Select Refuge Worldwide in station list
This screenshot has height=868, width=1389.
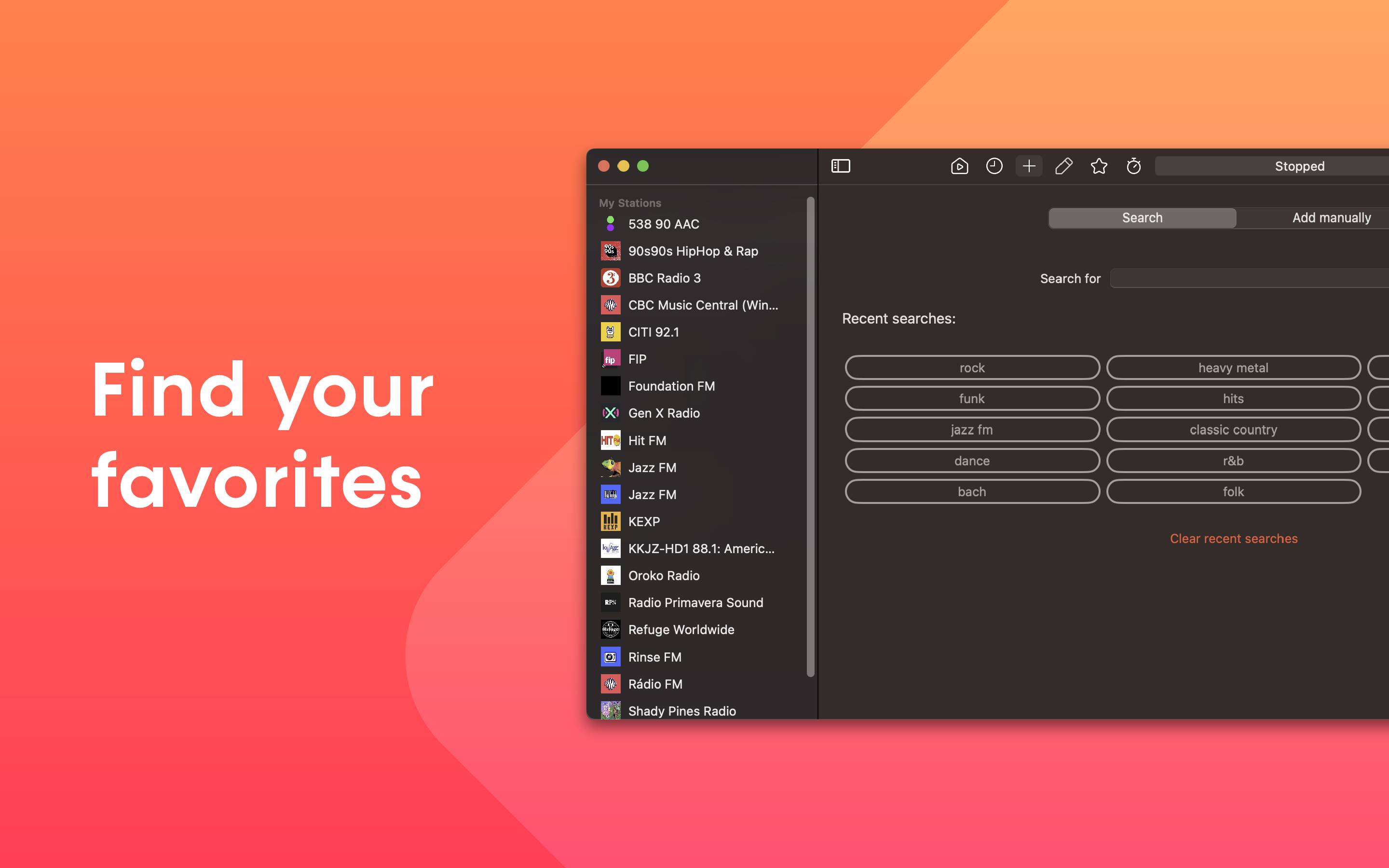681,630
